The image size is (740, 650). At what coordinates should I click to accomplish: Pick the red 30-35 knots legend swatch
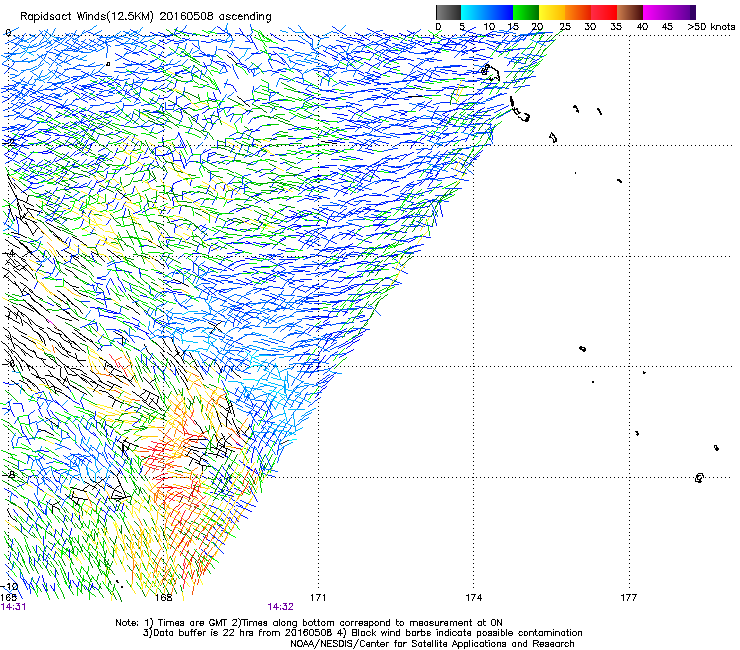[604, 12]
